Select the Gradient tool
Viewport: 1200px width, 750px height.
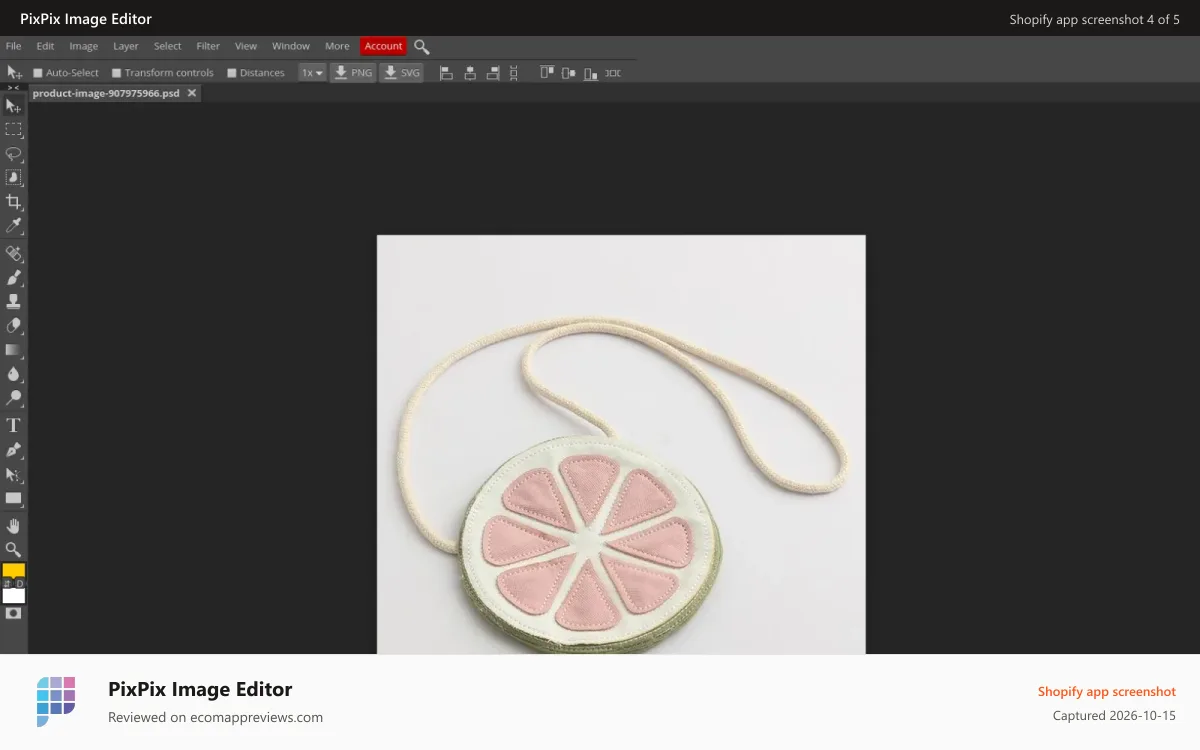(13, 350)
